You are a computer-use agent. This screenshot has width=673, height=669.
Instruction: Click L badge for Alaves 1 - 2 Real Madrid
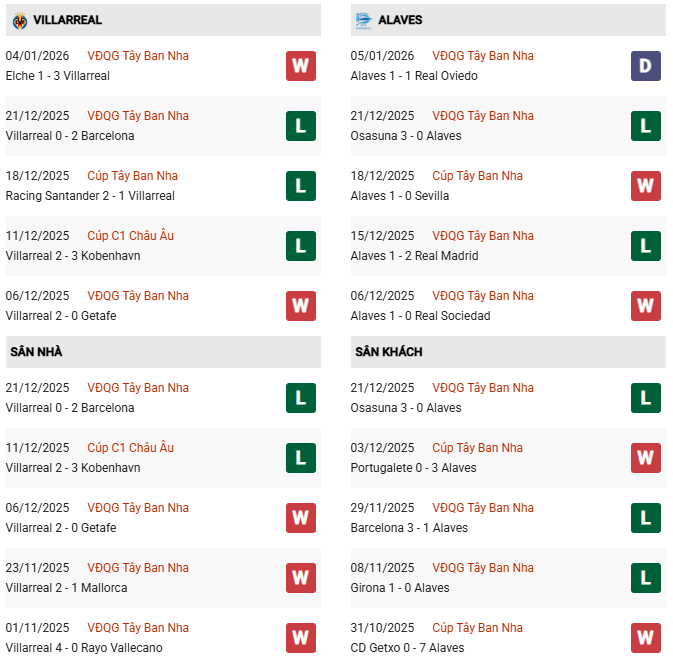[x=645, y=246]
